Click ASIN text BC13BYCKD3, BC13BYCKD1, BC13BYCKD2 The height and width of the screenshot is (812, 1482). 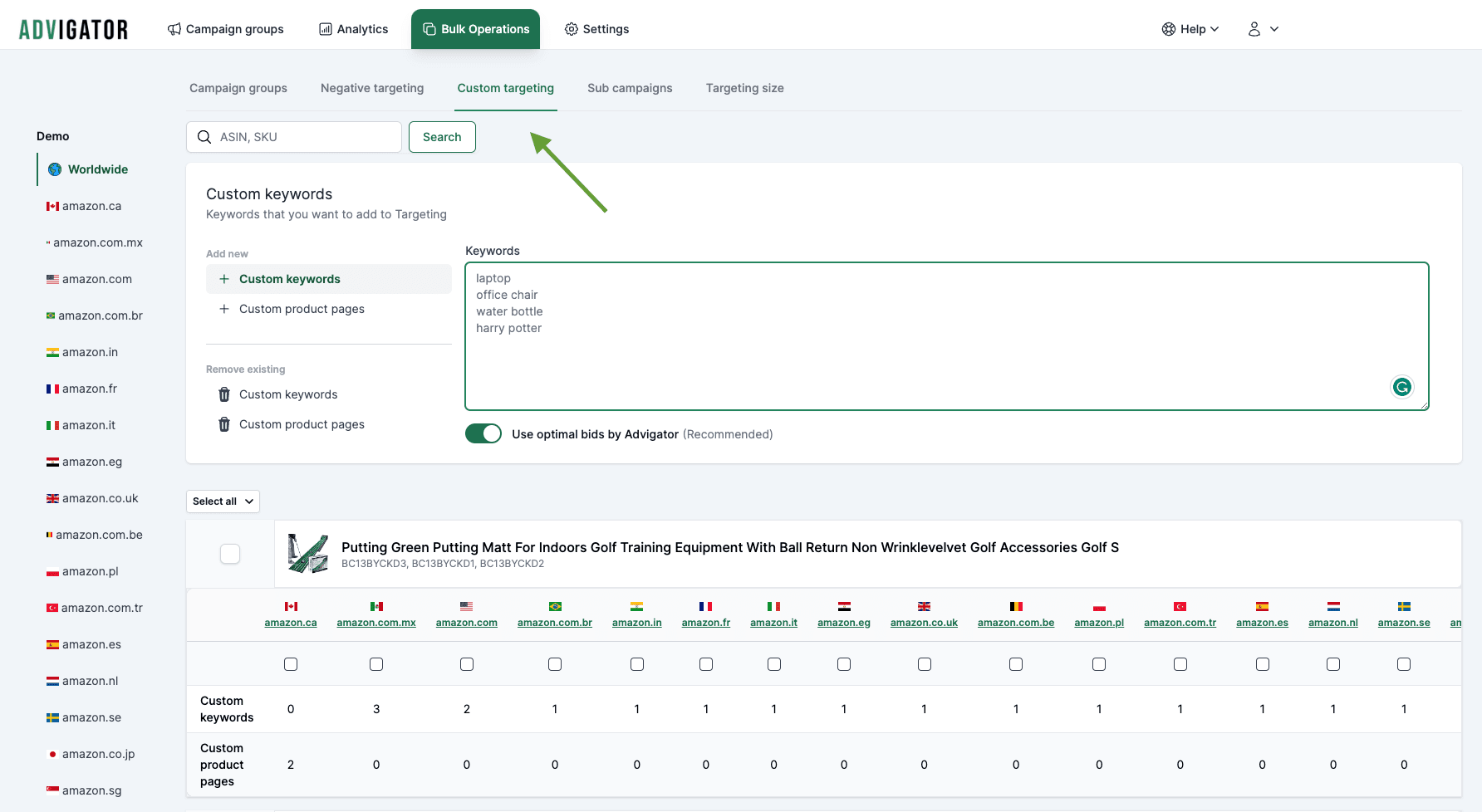click(x=443, y=564)
